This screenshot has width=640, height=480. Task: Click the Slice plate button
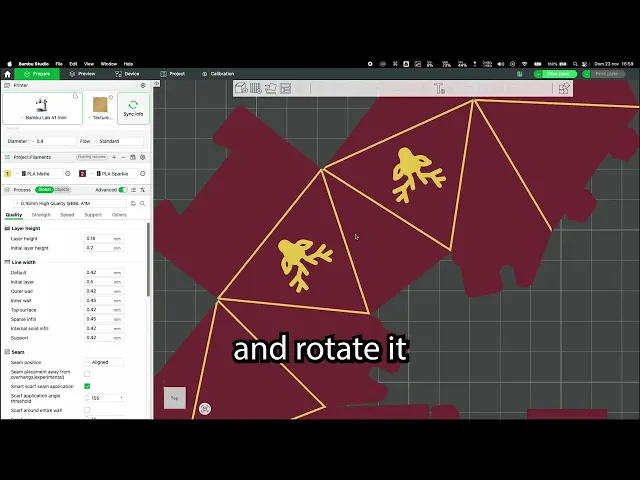pyautogui.click(x=559, y=74)
